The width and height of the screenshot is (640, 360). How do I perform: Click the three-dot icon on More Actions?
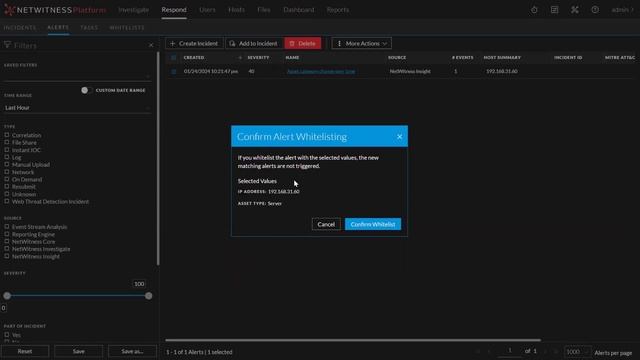pos(339,43)
